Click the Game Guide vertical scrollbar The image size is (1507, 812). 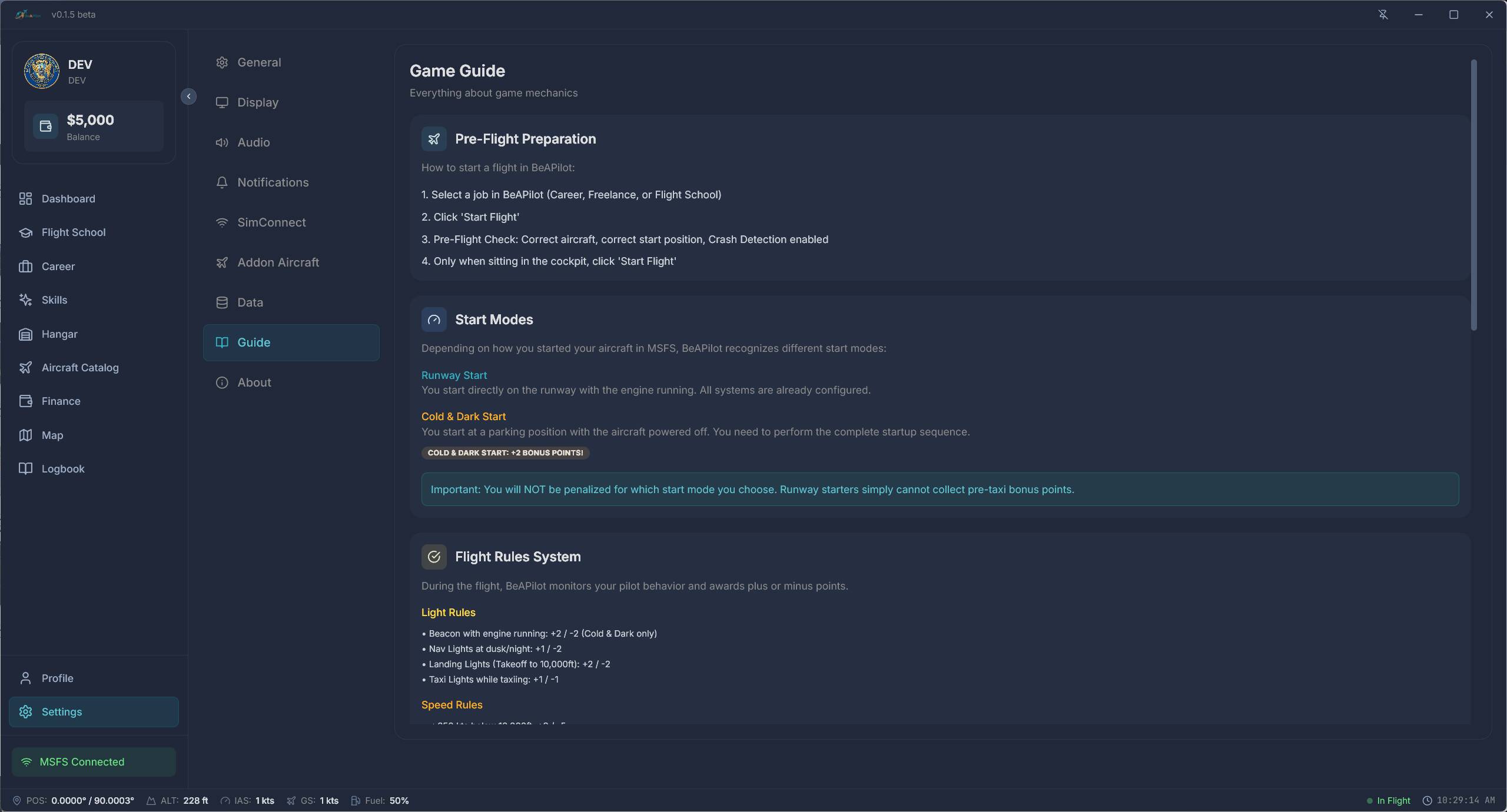[x=1473, y=194]
